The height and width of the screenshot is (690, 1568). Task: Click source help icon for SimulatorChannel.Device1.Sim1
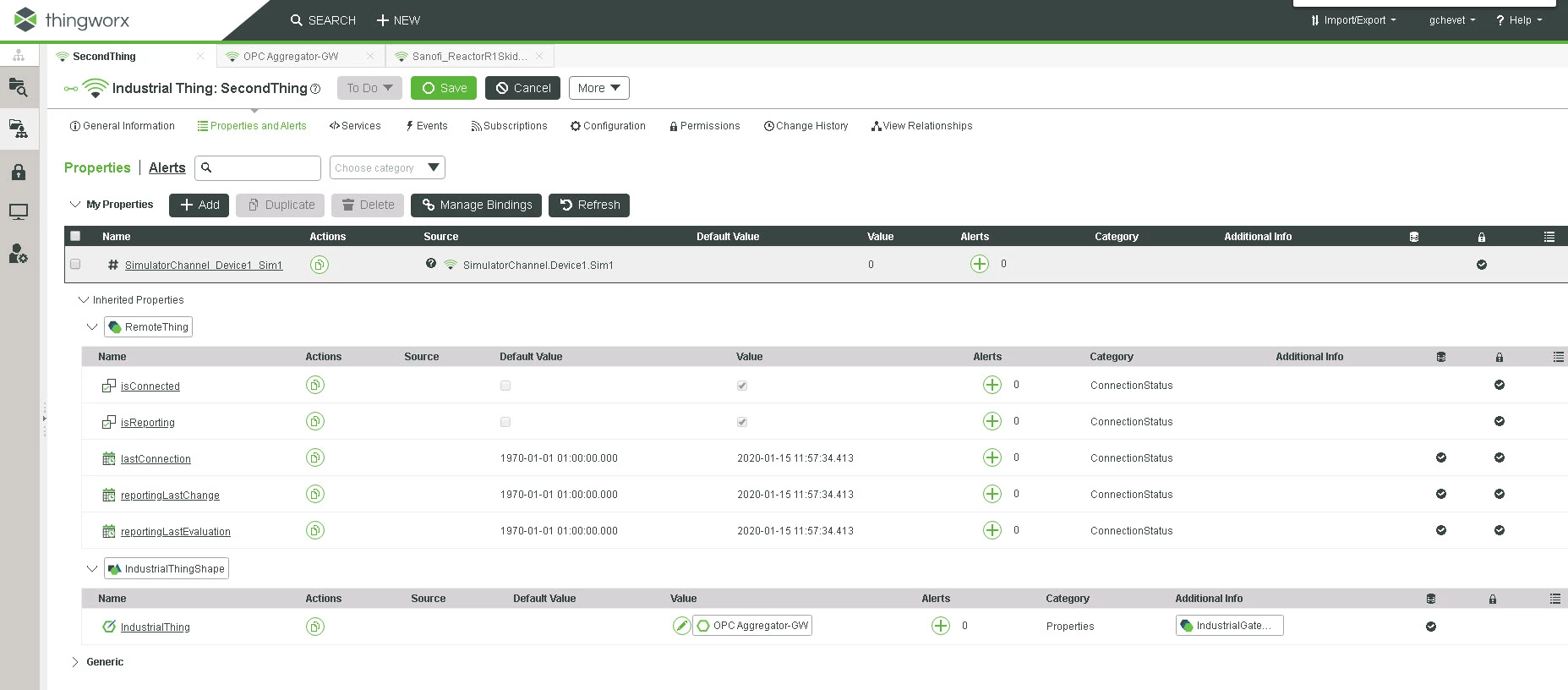431,264
